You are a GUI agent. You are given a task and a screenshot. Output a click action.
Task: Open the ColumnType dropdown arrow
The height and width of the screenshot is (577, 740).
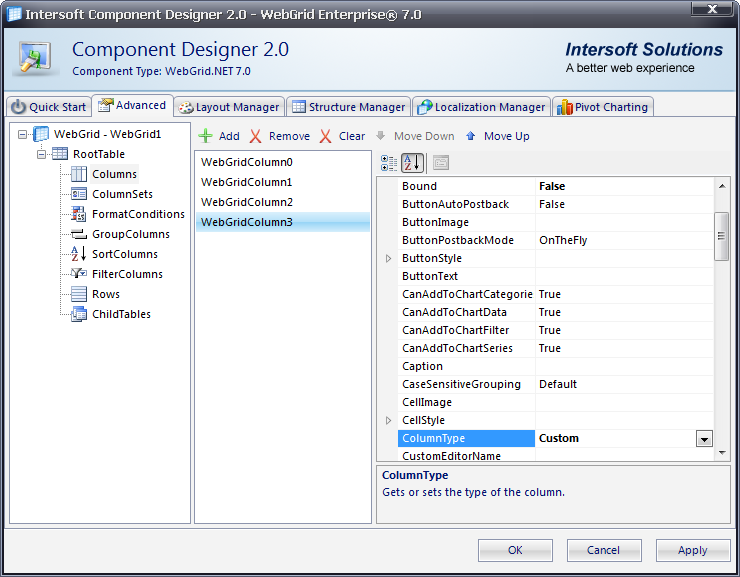704,439
